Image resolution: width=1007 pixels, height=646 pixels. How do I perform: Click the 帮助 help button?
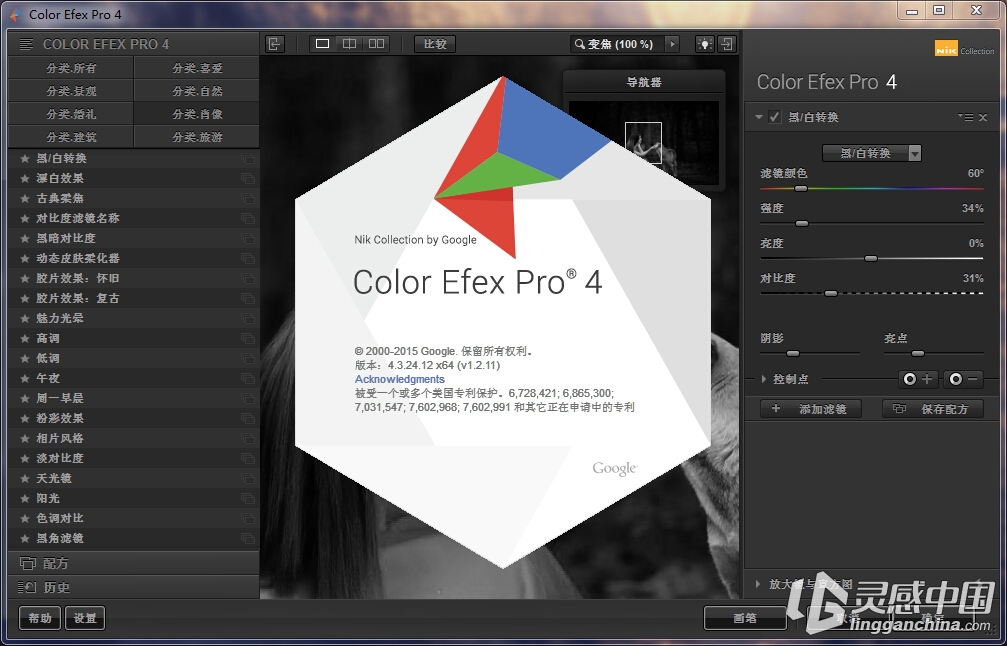(x=40, y=618)
